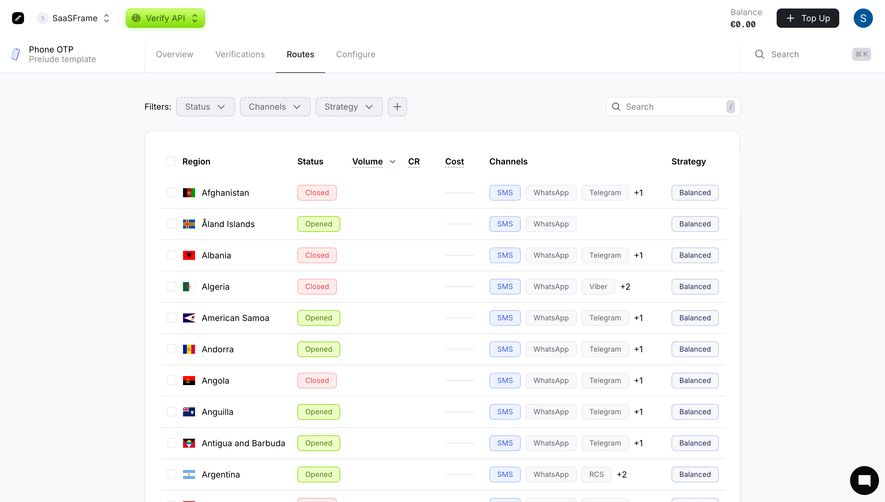Switch to the Verifications tab
The width and height of the screenshot is (885, 502).
(240, 54)
